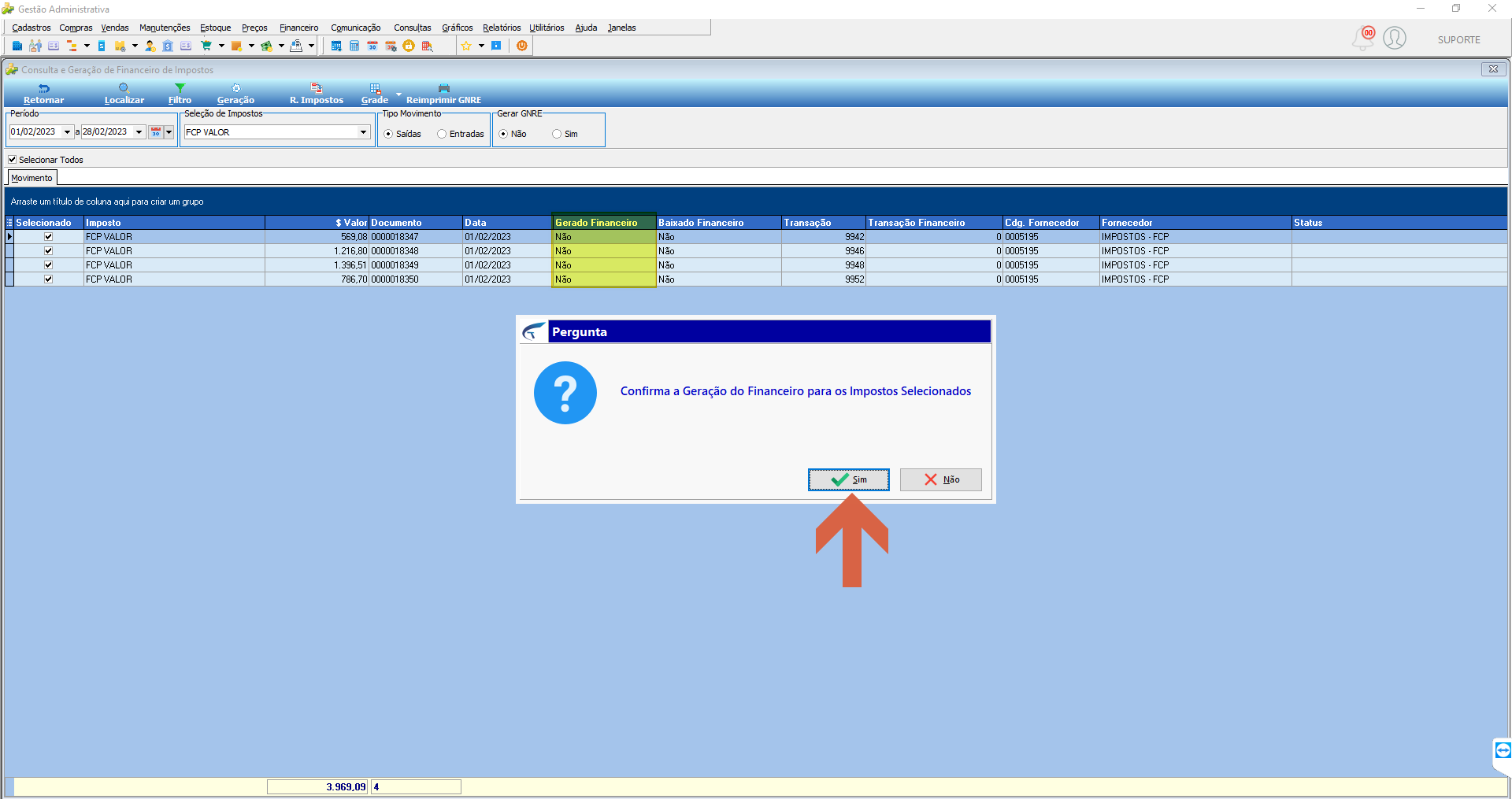The width and height of the screenshot is (1512, 799).
Task: Click the orange box toolbar icon
Action: (236, 46)
